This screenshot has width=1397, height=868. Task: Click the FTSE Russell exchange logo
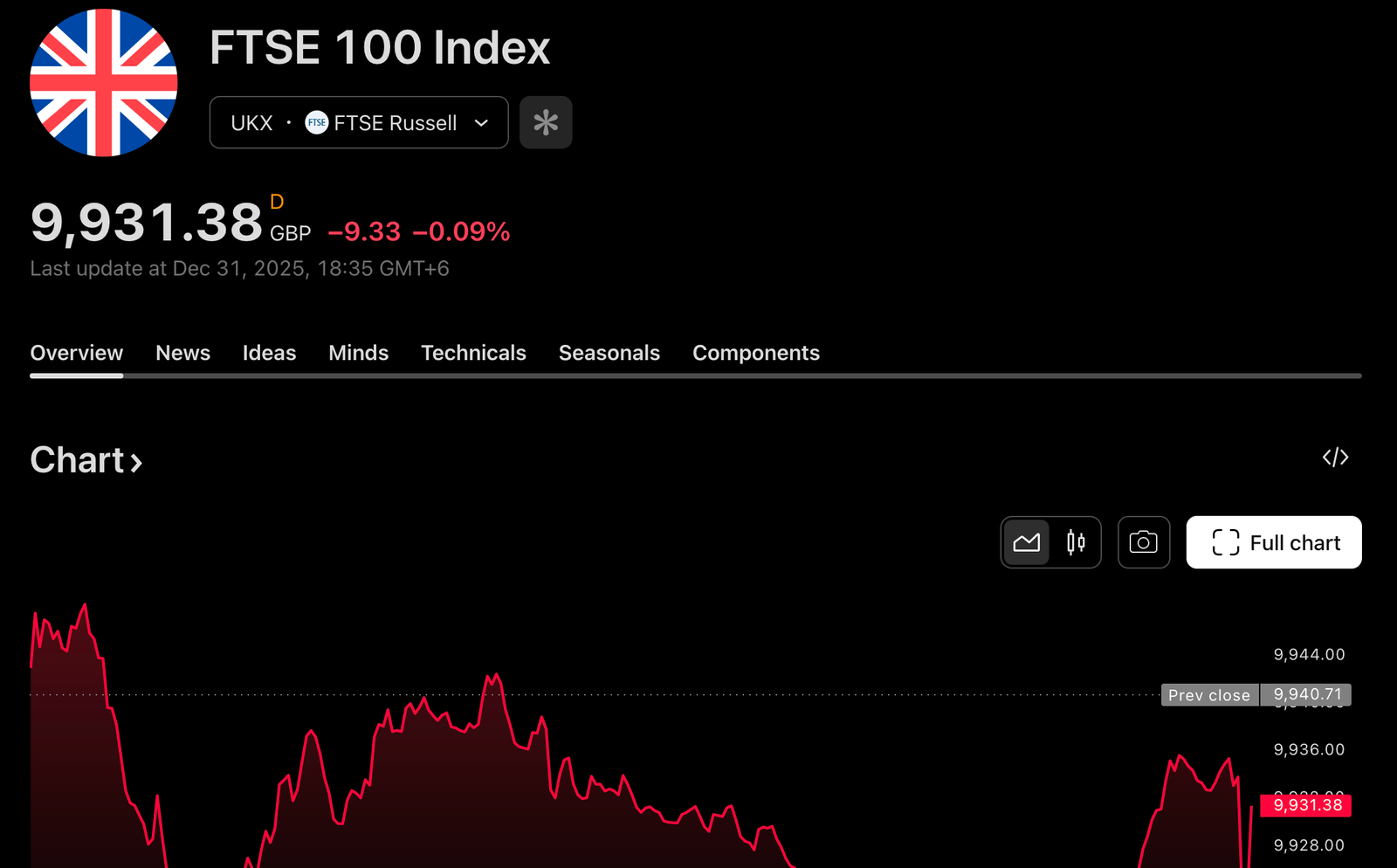coord(316,122)
